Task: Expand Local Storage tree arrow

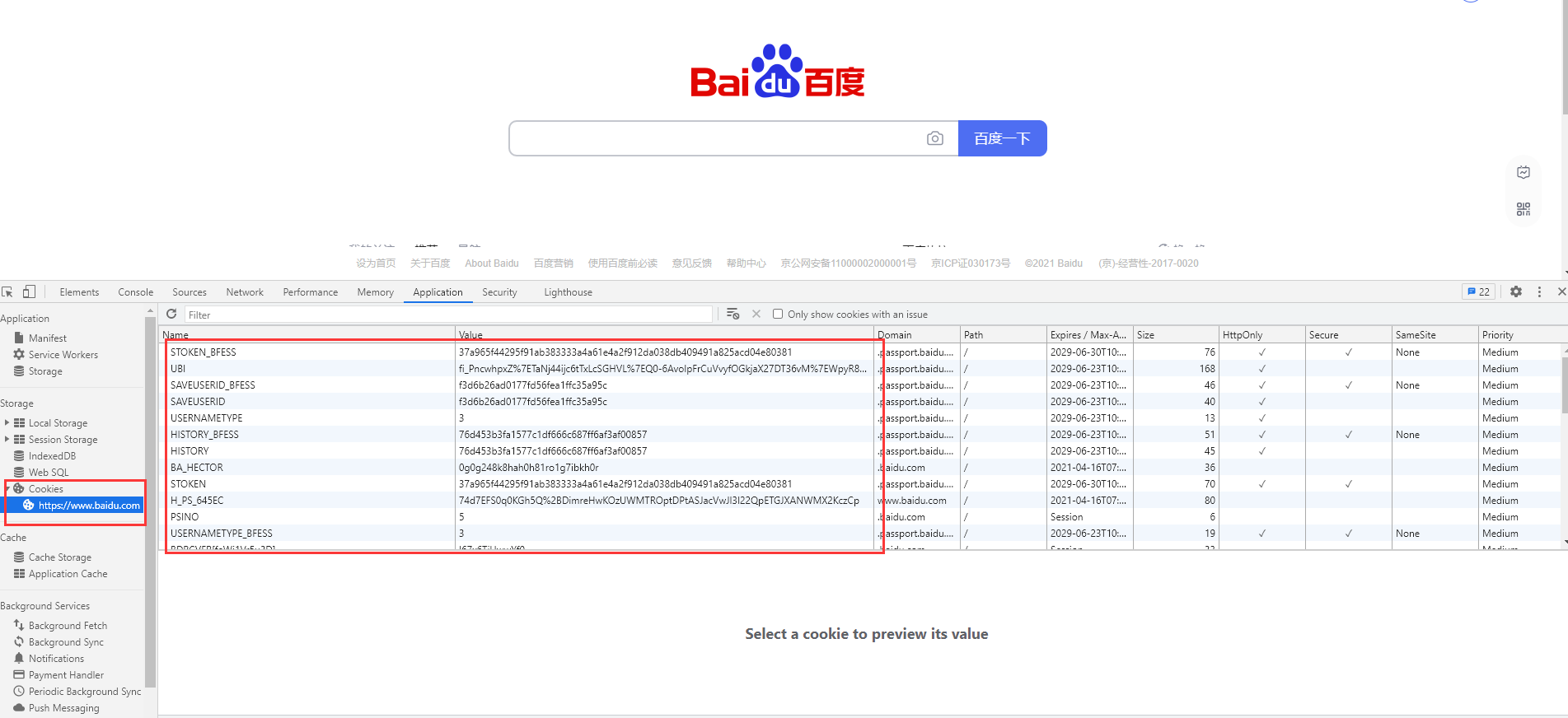Action: [7, 422]
